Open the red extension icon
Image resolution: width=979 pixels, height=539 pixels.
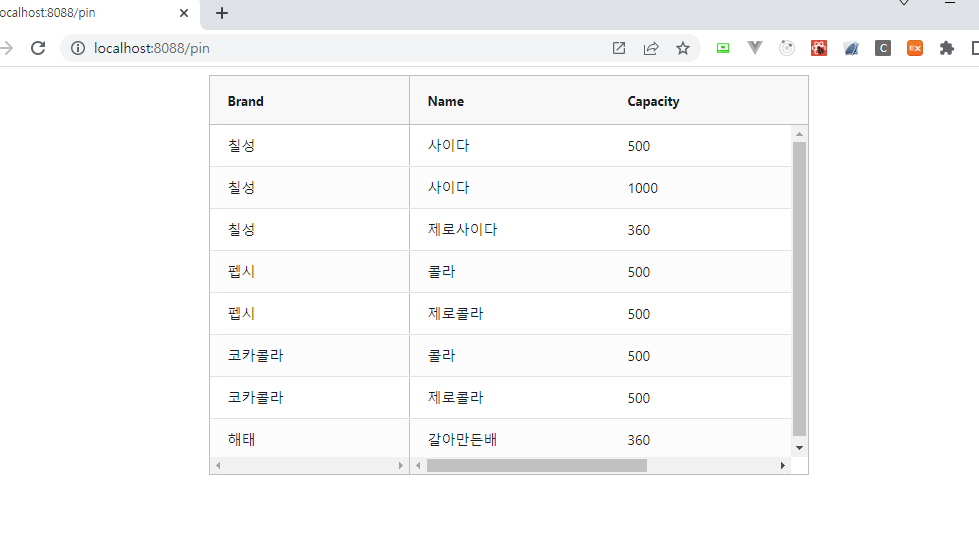tap(819, 48)
